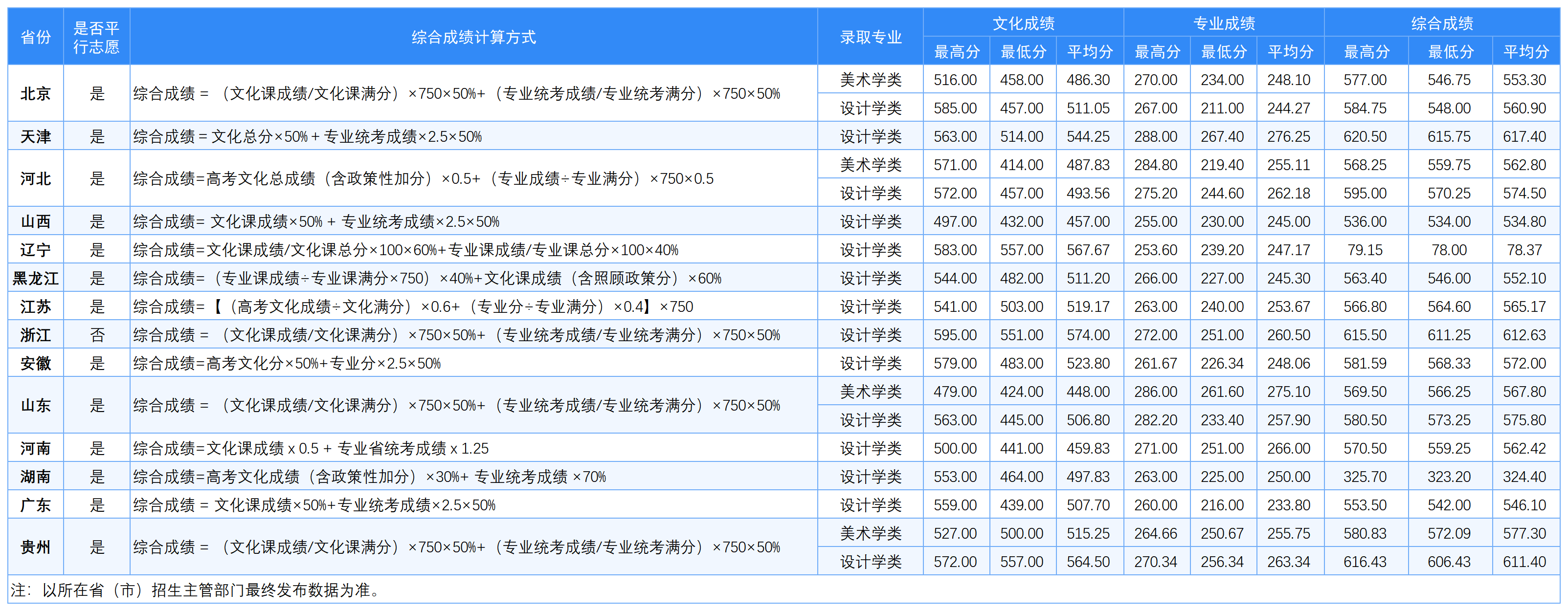The image size is (1568, 611).
Task: Select the 北京 province cell
Action: [35, 94]
